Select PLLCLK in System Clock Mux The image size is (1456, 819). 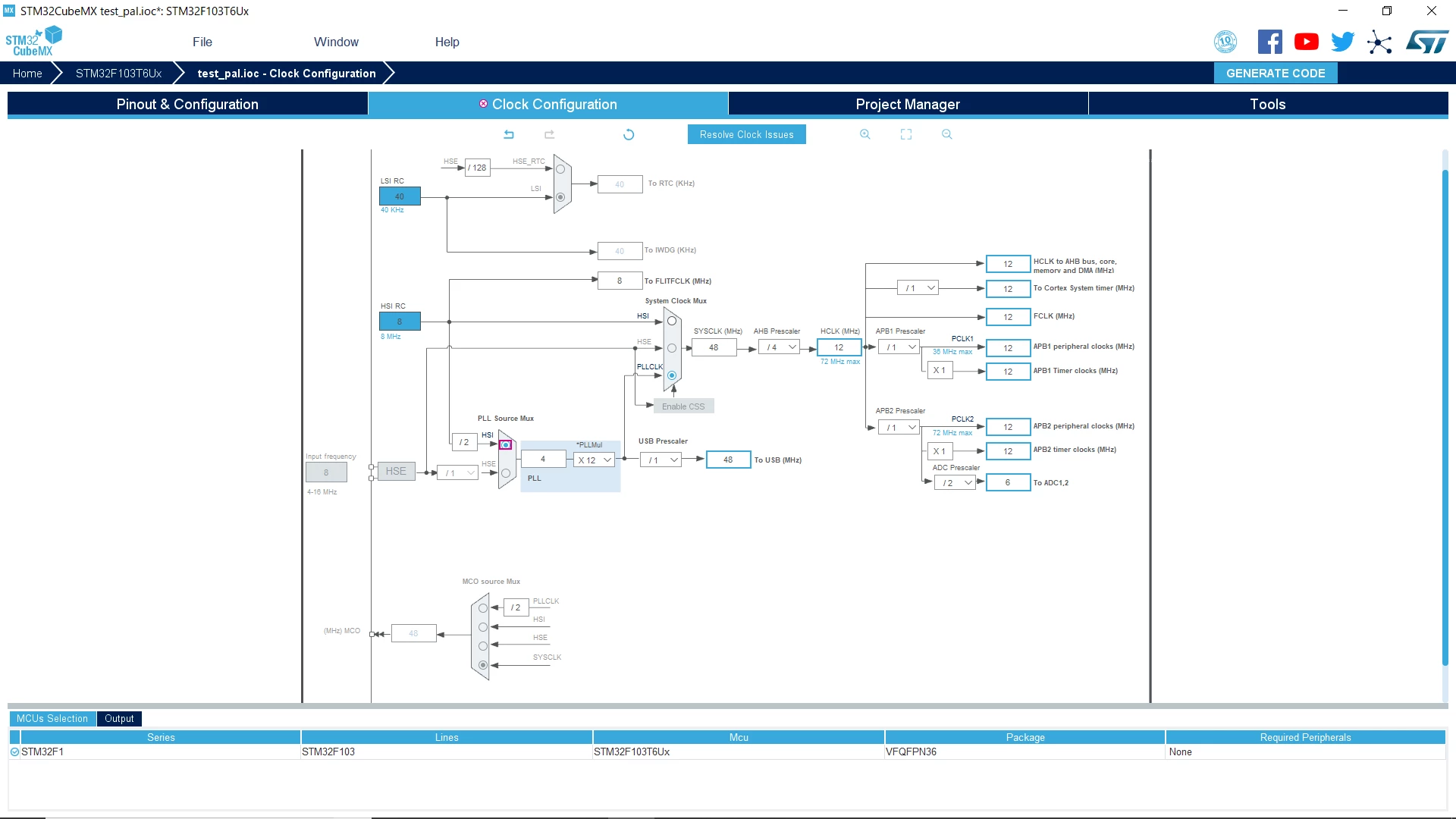click(672, 375)
